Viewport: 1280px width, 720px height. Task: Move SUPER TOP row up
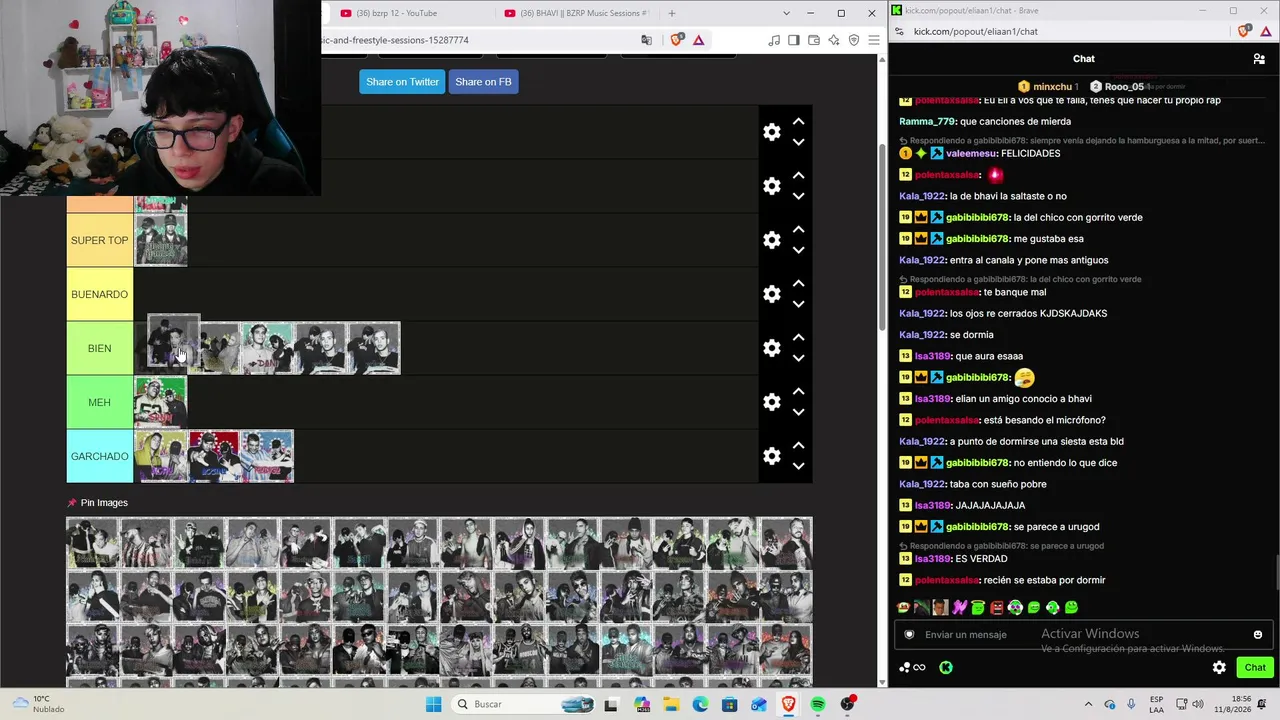(x=798, y=229)
